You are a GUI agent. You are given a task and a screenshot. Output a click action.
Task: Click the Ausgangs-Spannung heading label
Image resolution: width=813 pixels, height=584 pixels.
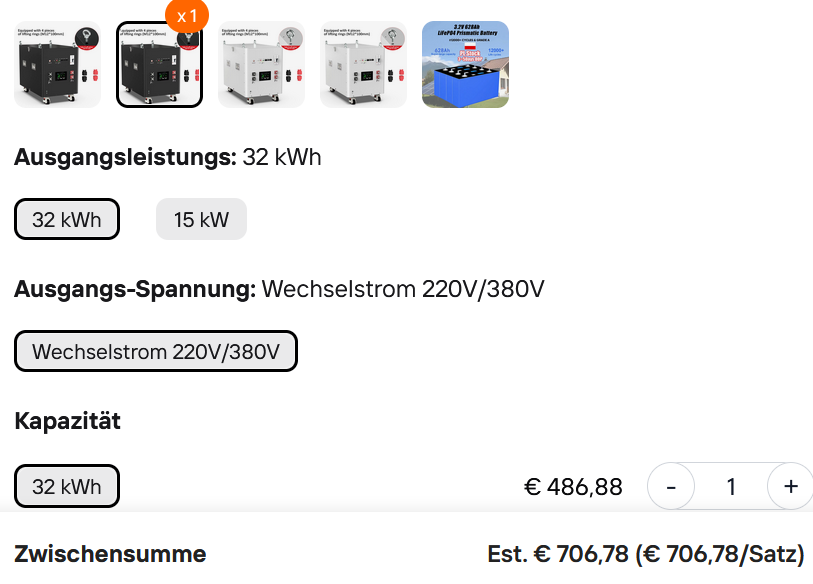[135, 290]
